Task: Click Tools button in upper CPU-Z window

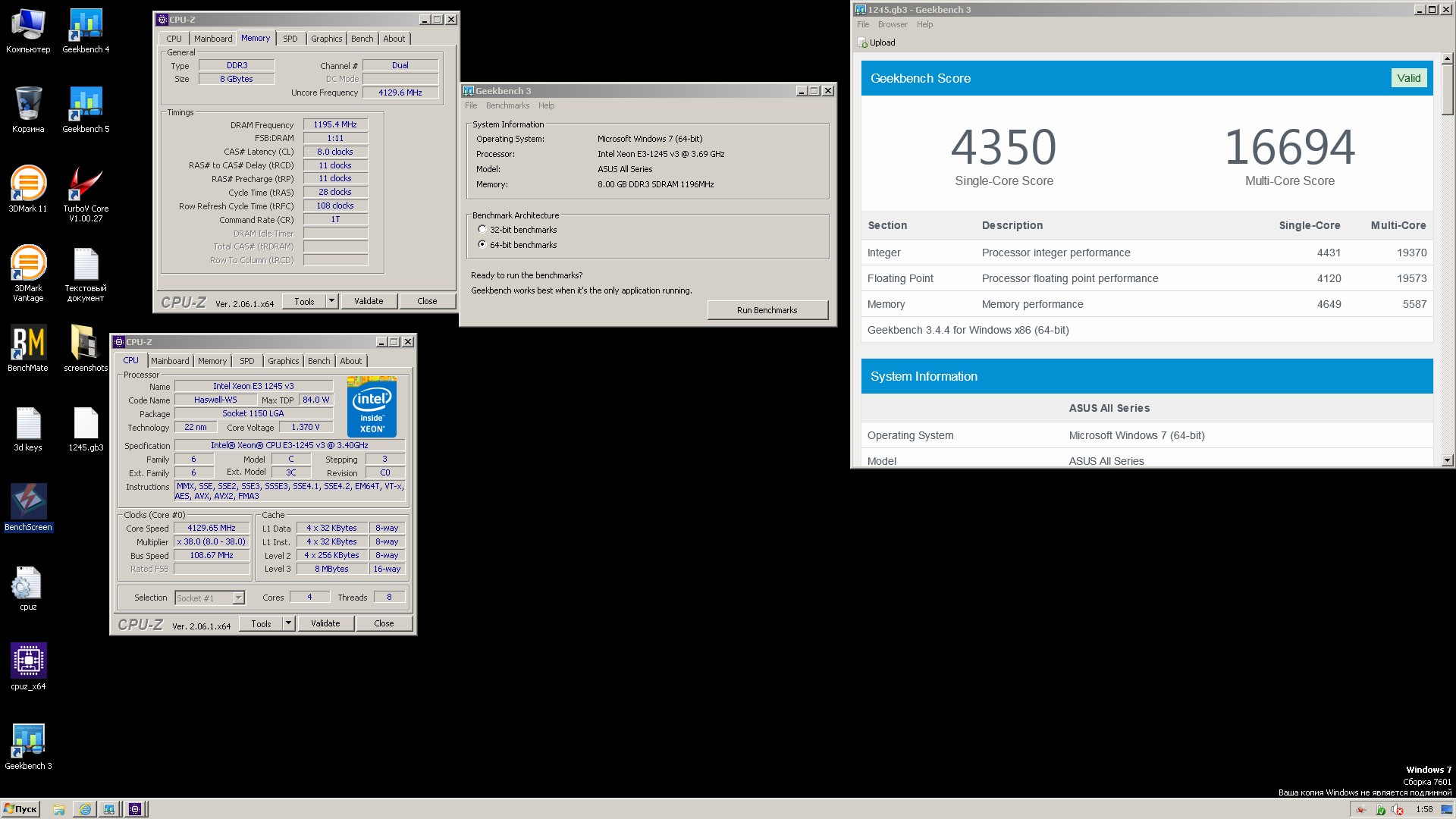Action: pos(304,301)
